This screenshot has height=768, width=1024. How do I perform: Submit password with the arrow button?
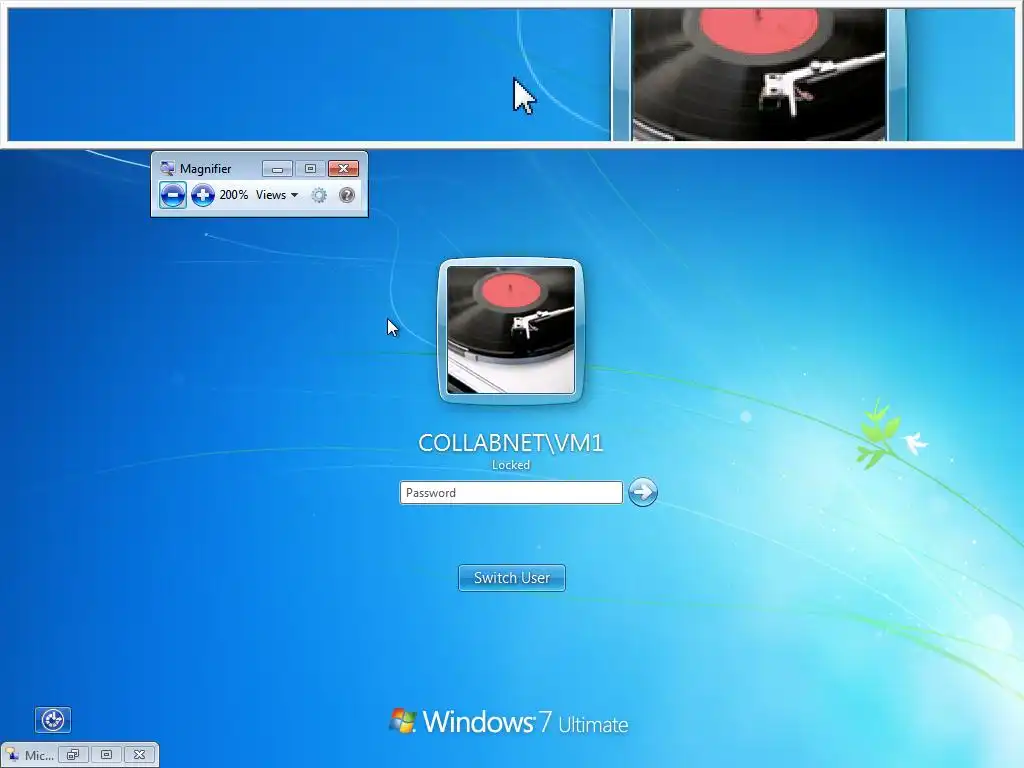(x=643, y=492)
